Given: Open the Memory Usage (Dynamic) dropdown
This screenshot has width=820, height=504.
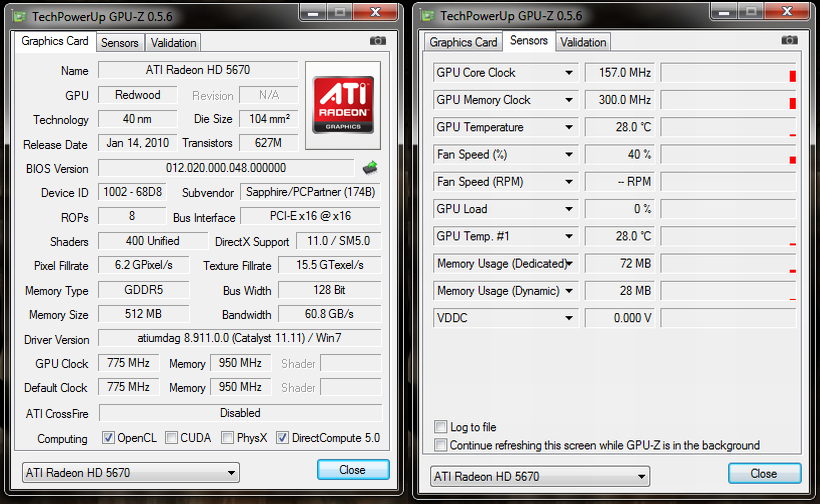Looking at the screenshot, I should [568, 291].
